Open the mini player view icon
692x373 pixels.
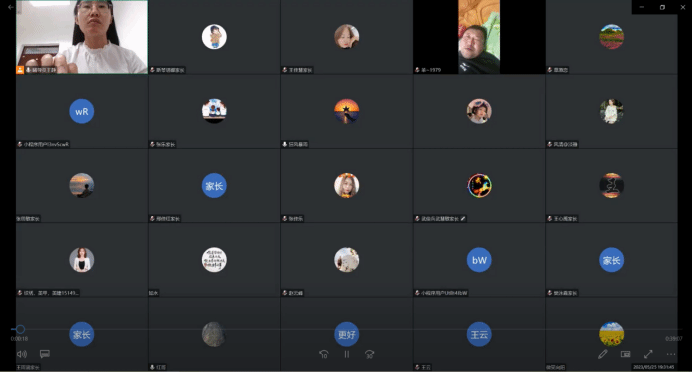pos(625,354)
